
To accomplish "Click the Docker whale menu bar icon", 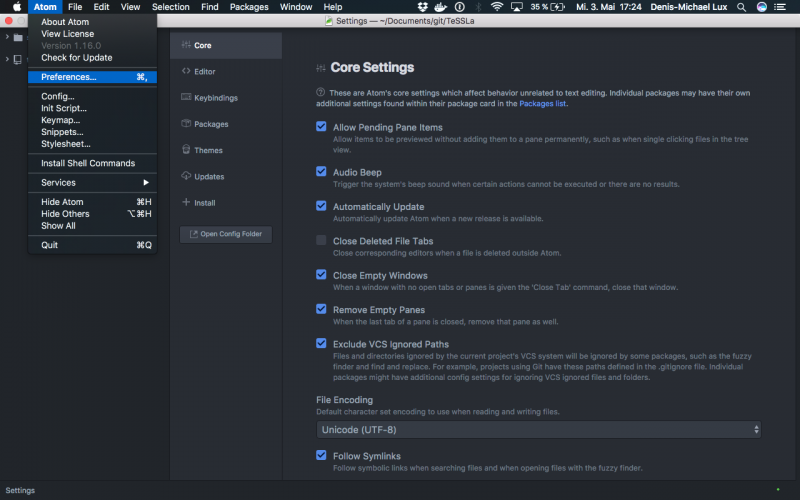I will tap(440, 7).
